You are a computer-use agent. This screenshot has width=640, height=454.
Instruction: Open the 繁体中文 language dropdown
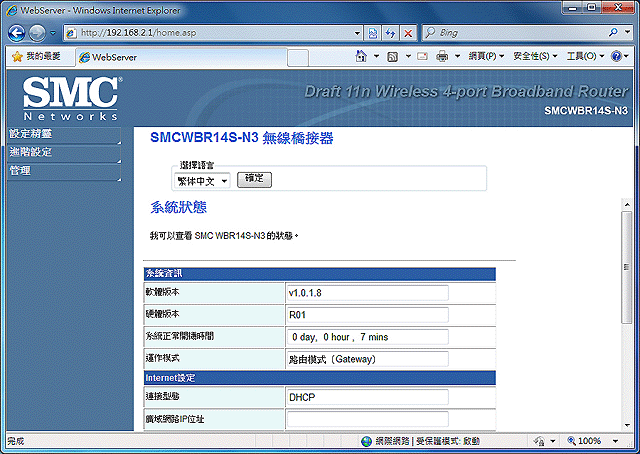202,181
